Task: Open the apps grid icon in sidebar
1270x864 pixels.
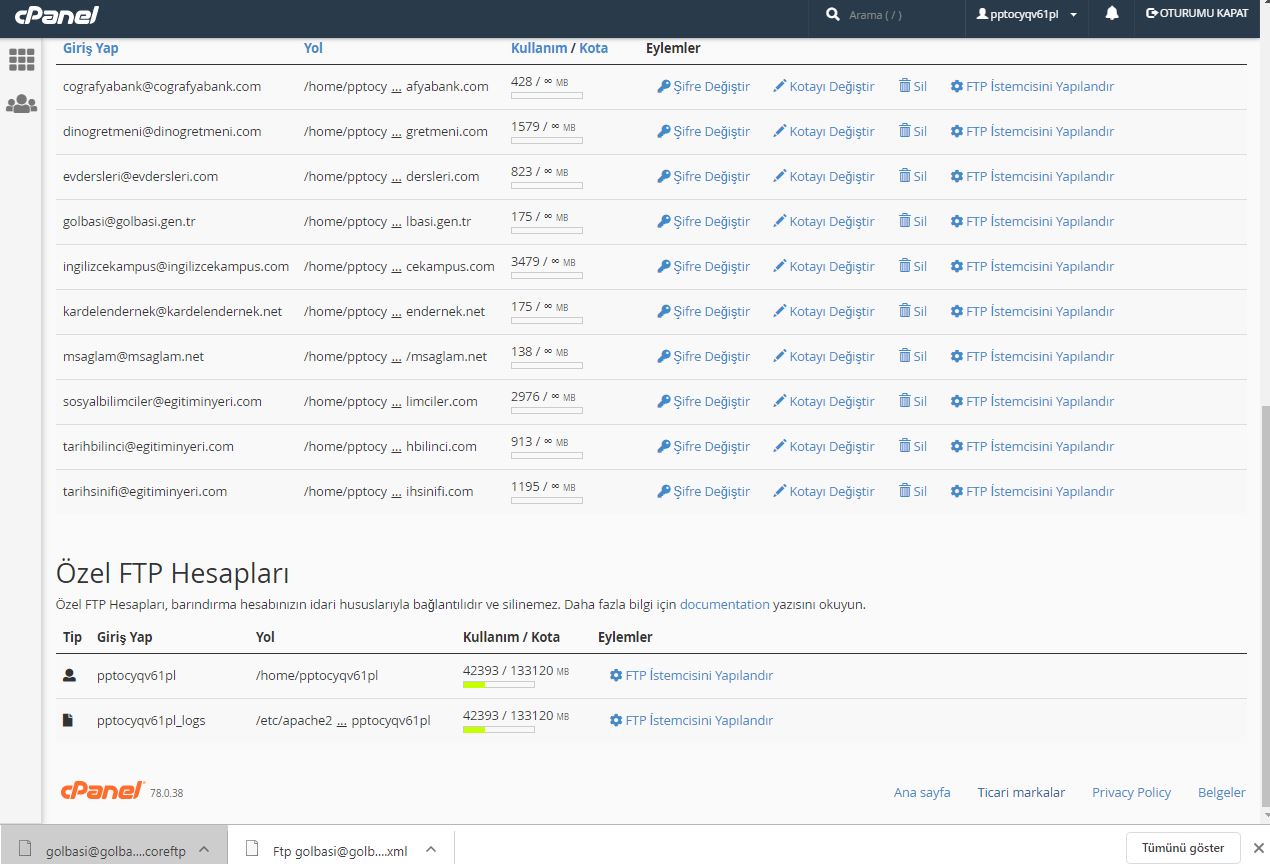Action: (x=21, y=60)
